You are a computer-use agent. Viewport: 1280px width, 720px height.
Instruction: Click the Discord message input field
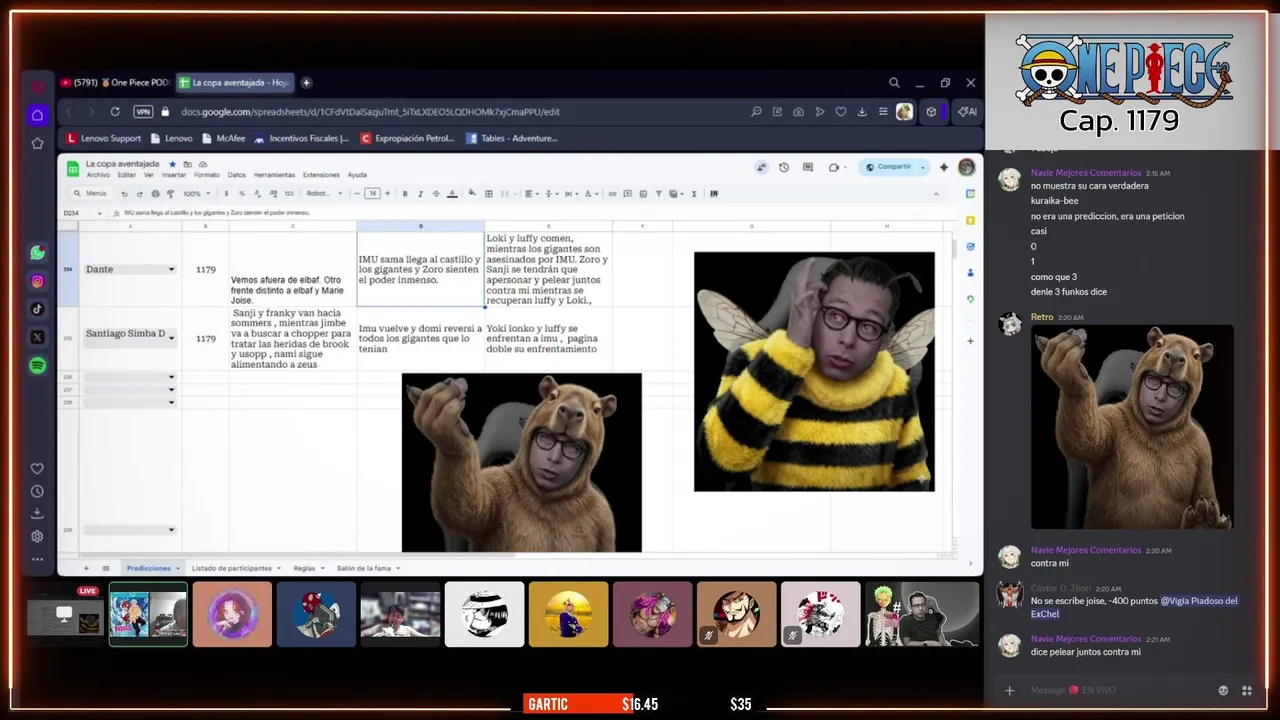click(x=1115, y=690)
